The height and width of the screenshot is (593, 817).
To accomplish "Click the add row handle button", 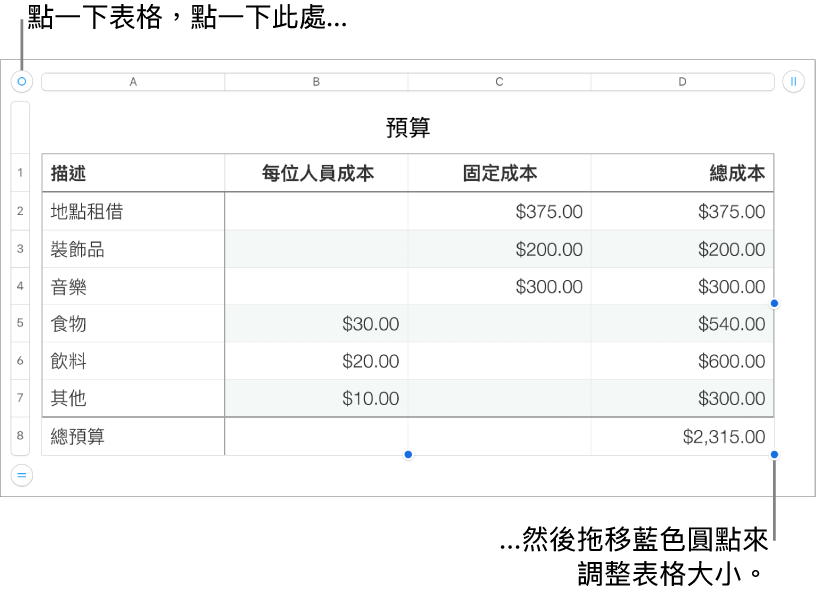I will click(x=21, y=475).
